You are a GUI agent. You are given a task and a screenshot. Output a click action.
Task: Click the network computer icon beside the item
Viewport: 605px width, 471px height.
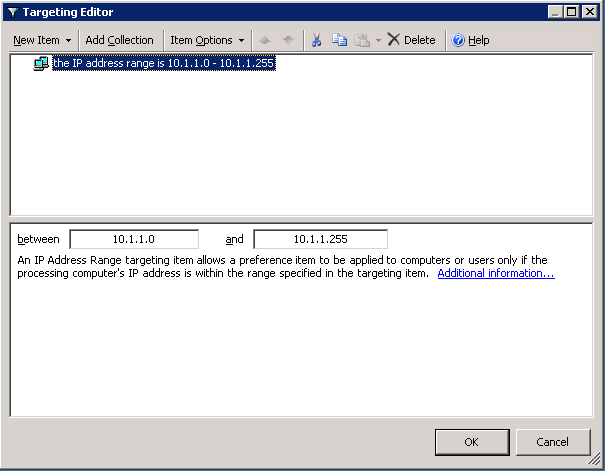(x=41, y=63)
